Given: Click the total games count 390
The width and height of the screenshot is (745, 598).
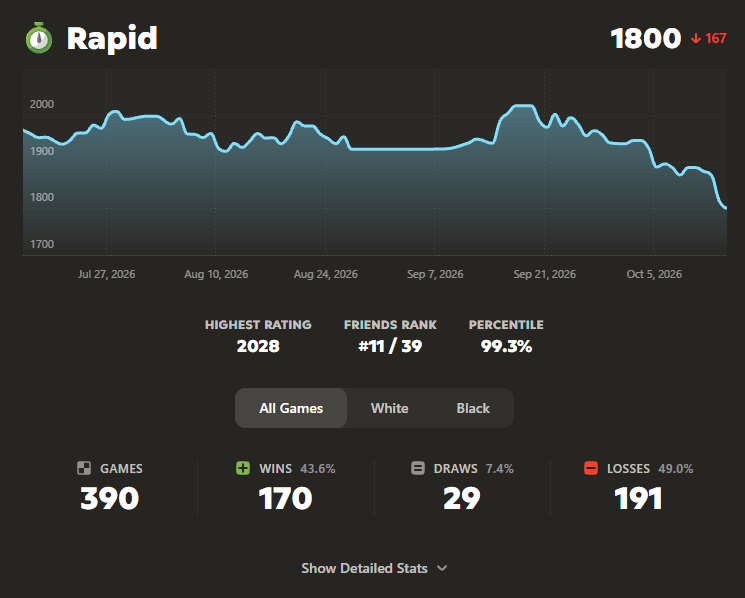Looking at the screenshot, I should pyautogui.click(x=110, y=498).
